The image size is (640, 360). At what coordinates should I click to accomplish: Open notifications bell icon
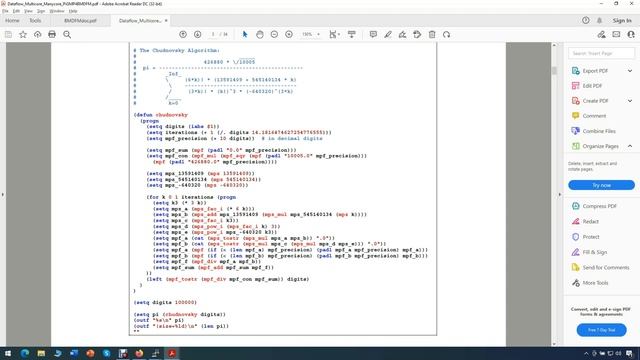click(599, 20)
